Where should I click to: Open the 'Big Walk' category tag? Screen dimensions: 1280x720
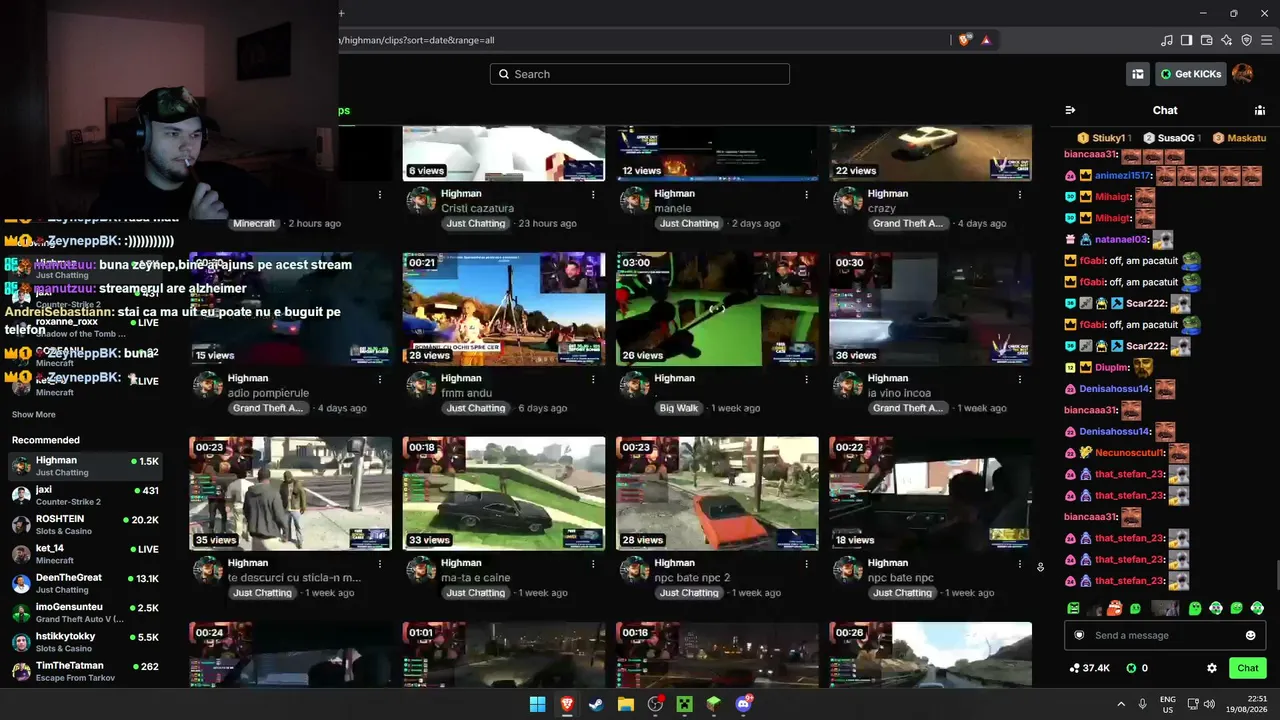click(679, 408)
